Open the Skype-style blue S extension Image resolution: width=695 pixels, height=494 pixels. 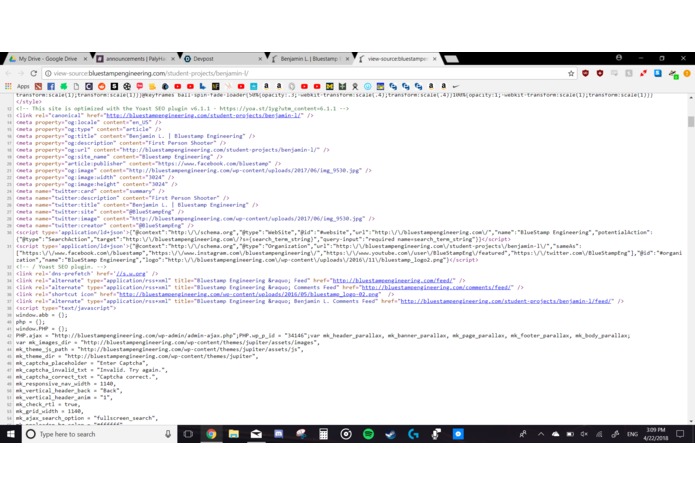pyautogui.click(x=658, y=74)
